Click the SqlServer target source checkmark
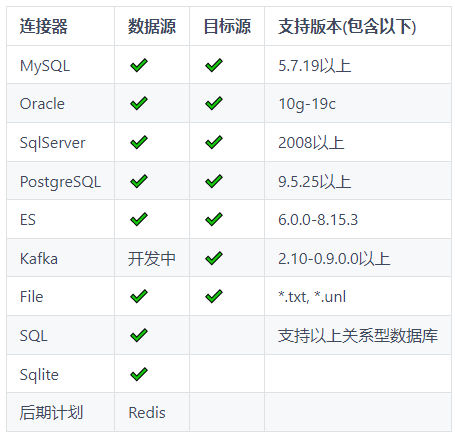Image resolution: width=455 pixels, height=436 pixels. click(214, 142)
